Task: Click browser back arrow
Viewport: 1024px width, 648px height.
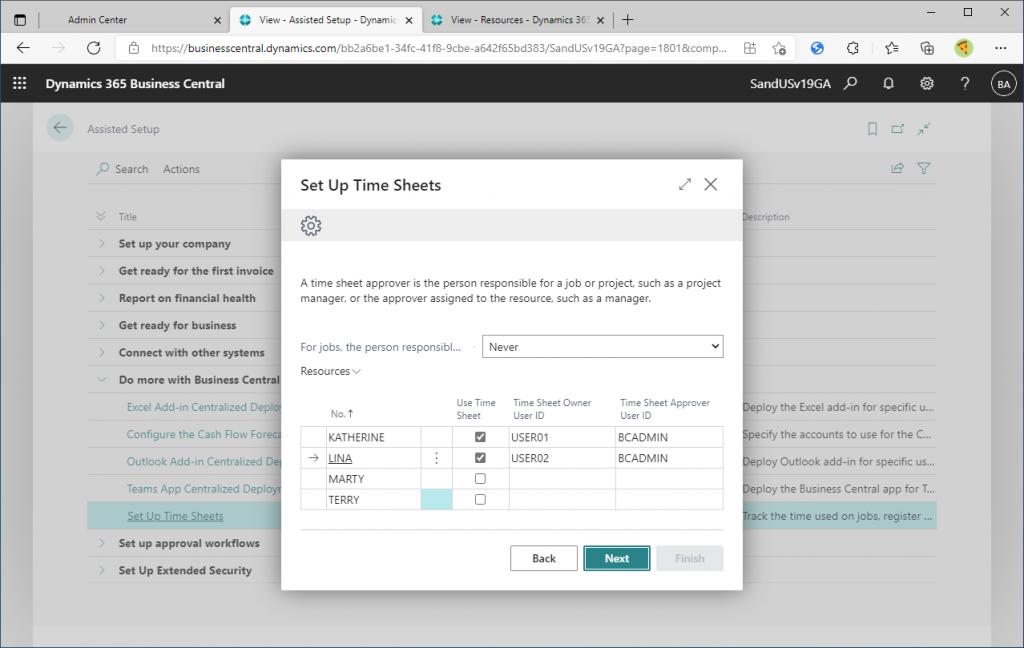Action: 23,48
